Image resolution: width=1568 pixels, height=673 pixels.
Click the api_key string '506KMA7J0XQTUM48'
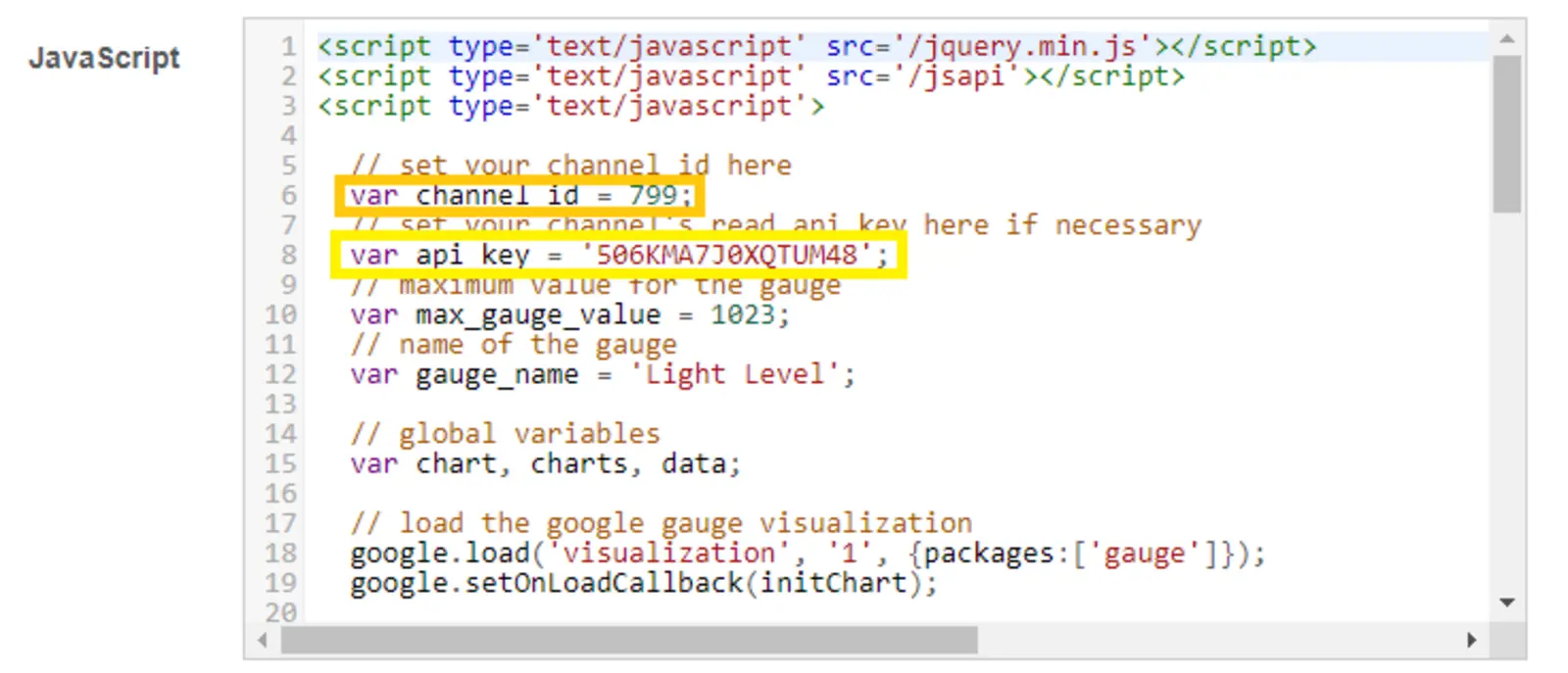[x=726, y=256]
